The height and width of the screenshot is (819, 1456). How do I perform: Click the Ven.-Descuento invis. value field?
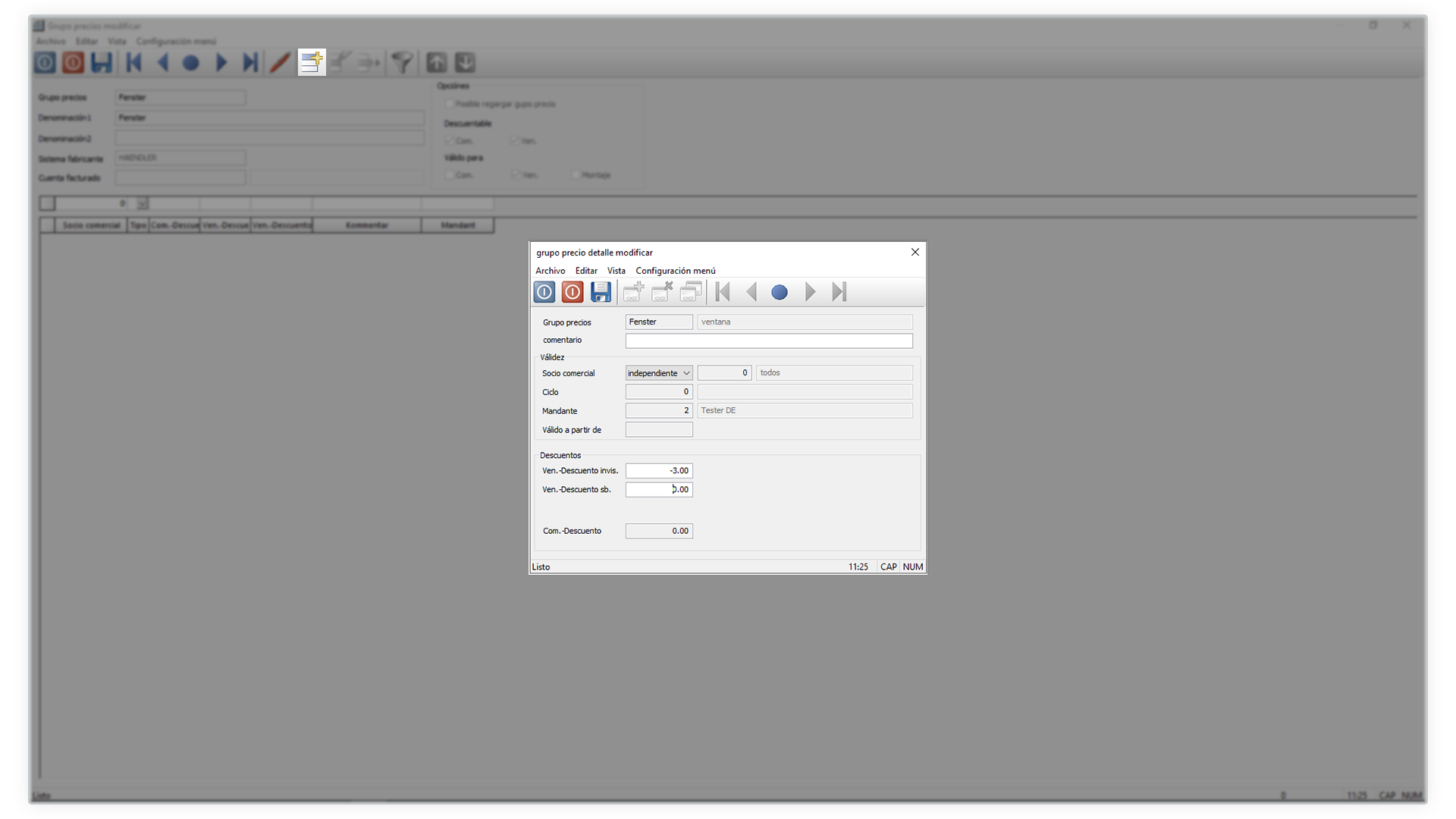[x=658, y=471]
